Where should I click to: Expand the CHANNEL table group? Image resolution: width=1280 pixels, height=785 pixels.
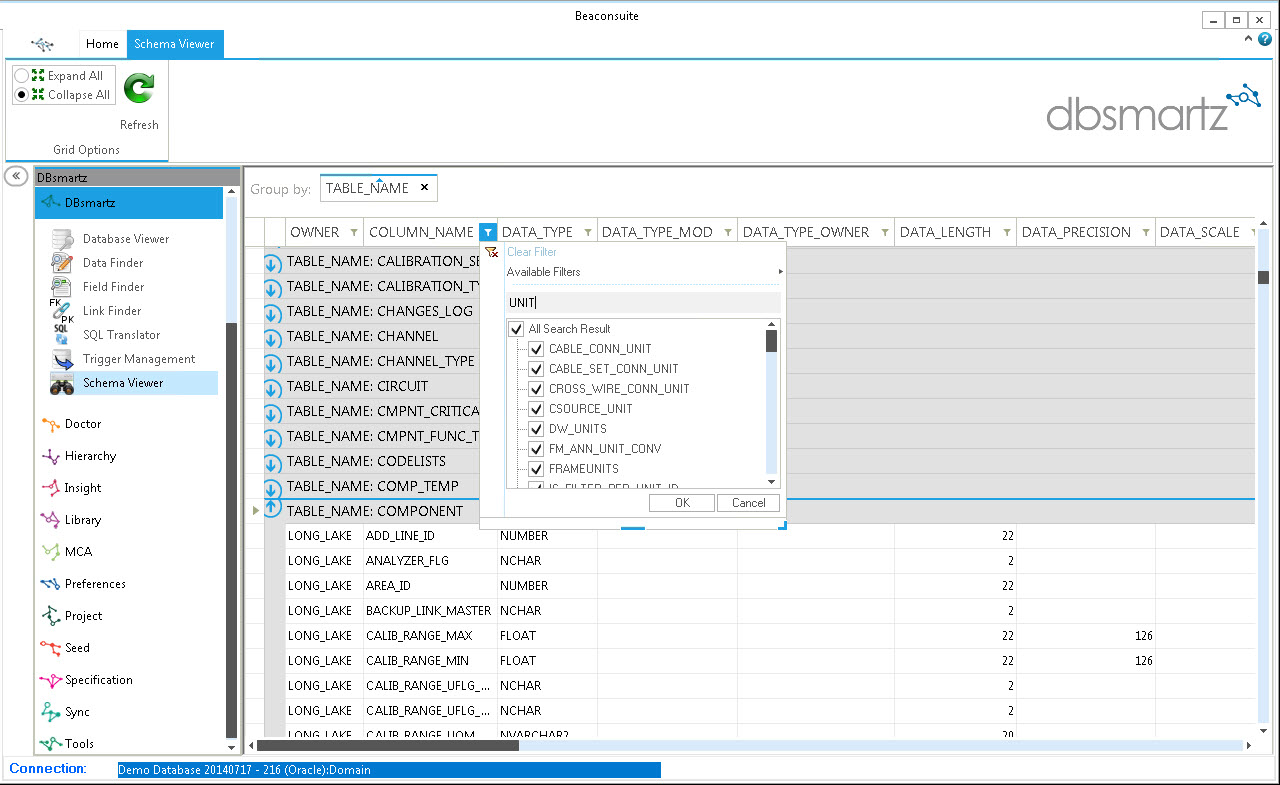click(272, 338)
